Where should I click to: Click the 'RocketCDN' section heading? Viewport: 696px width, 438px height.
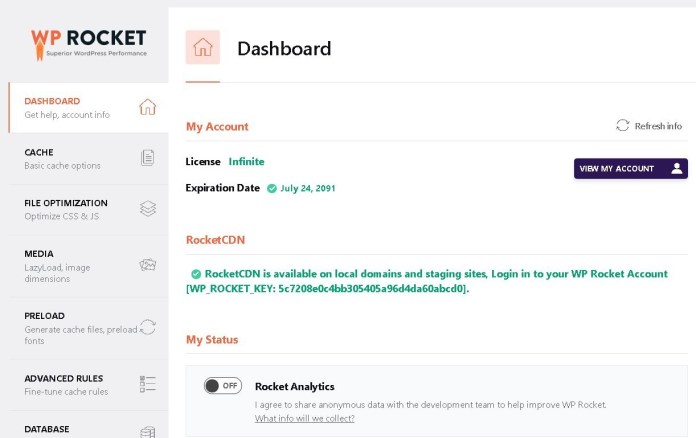click(215, 240)
